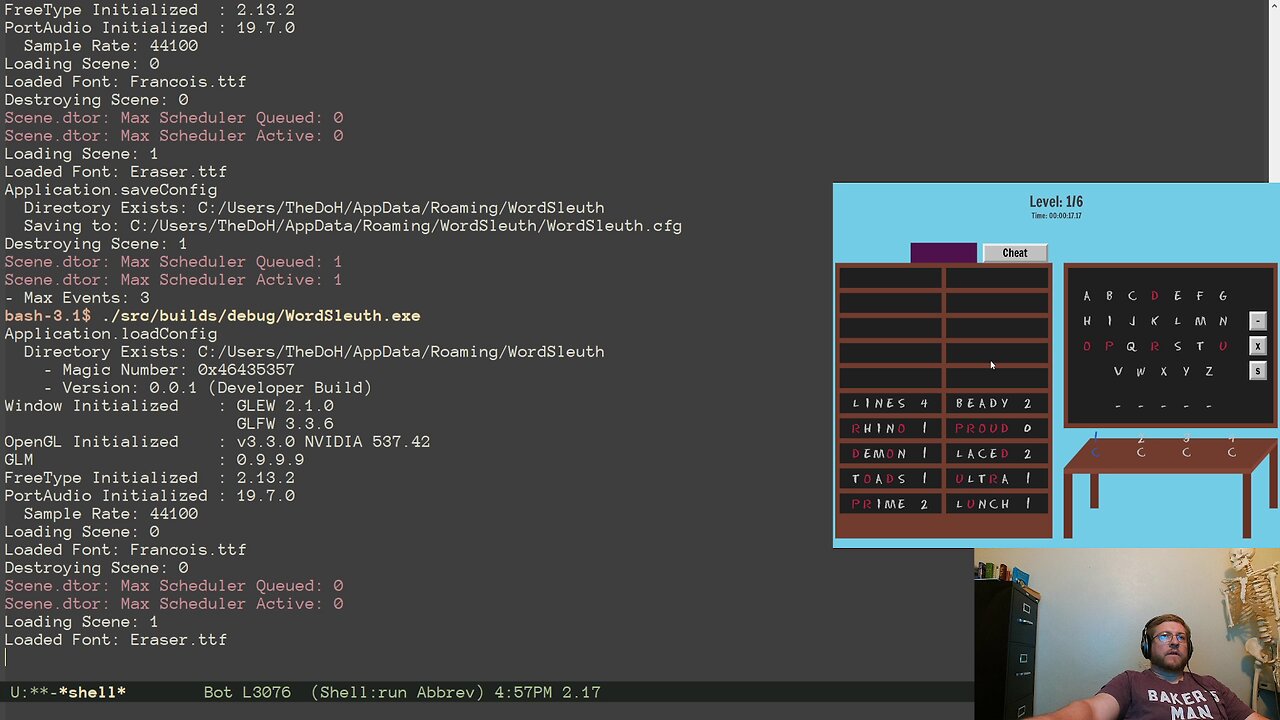Click the purple color box beside Cheat
The width and height of the screenshot is (1280, 720).
(943, 253)
